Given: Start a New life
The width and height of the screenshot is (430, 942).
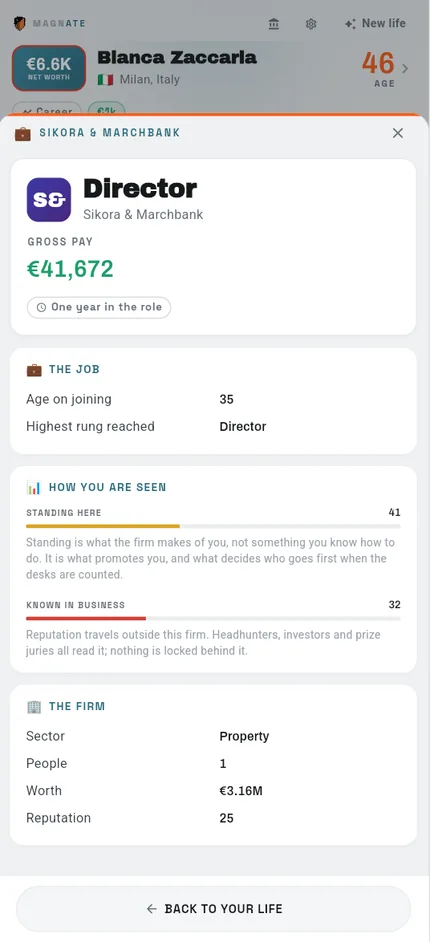Looking at the screenshot, I should (x=375, y=23).
